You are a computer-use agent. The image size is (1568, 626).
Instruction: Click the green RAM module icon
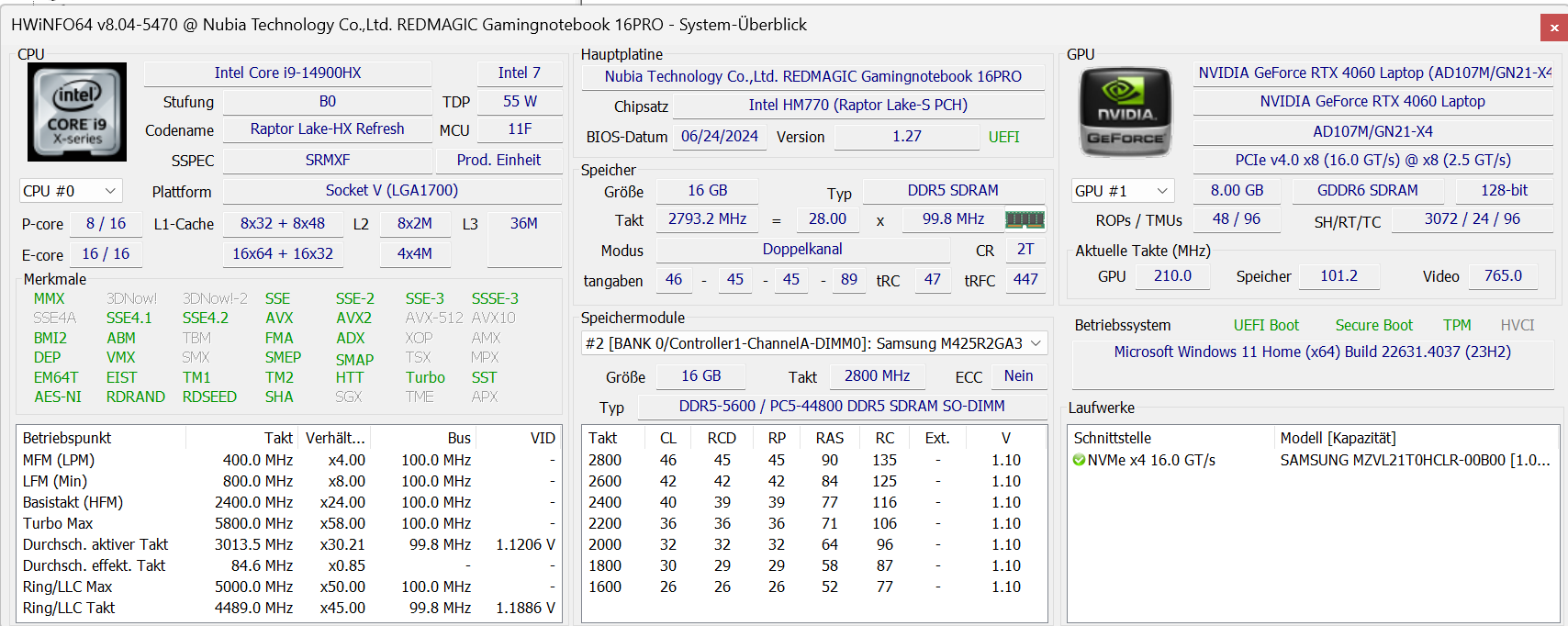click(1025, 219)
